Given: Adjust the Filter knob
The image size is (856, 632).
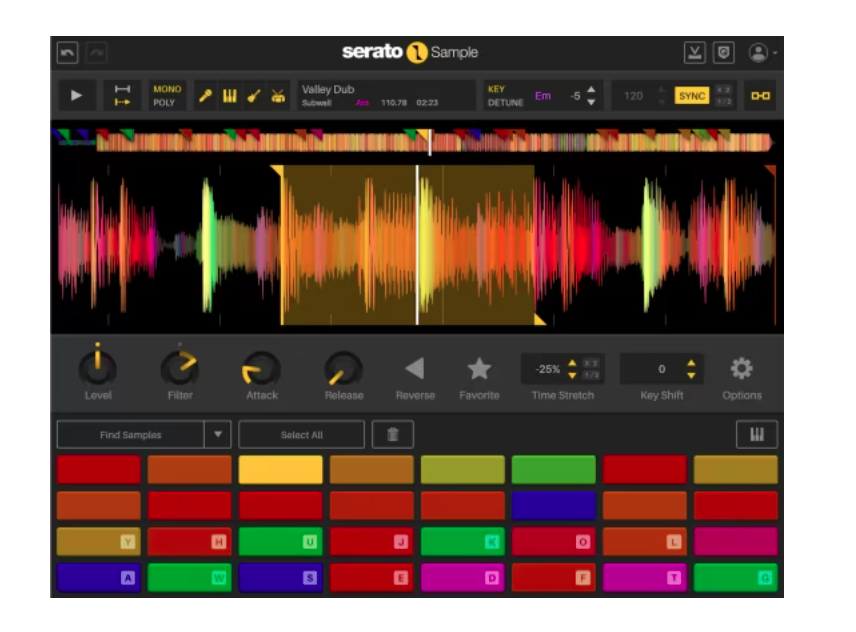Looking at the screenshot, I should coord(180,368).
